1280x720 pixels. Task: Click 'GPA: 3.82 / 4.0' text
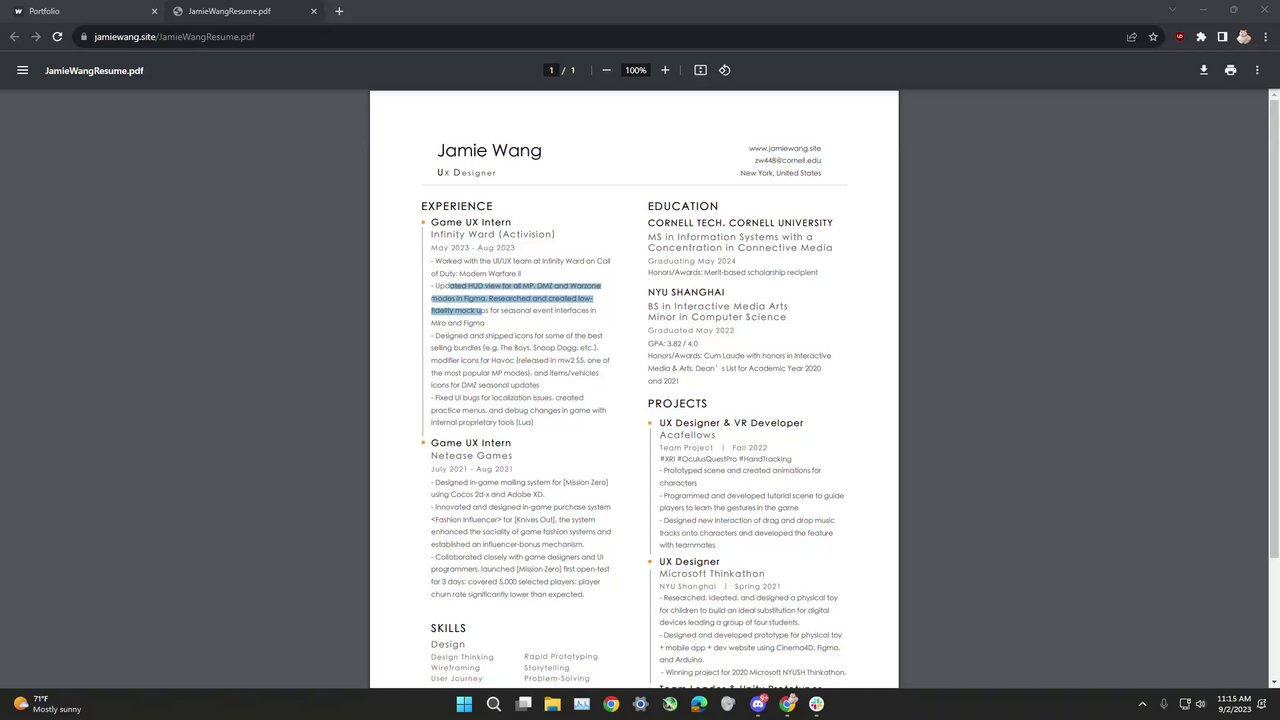pos(673,343)
